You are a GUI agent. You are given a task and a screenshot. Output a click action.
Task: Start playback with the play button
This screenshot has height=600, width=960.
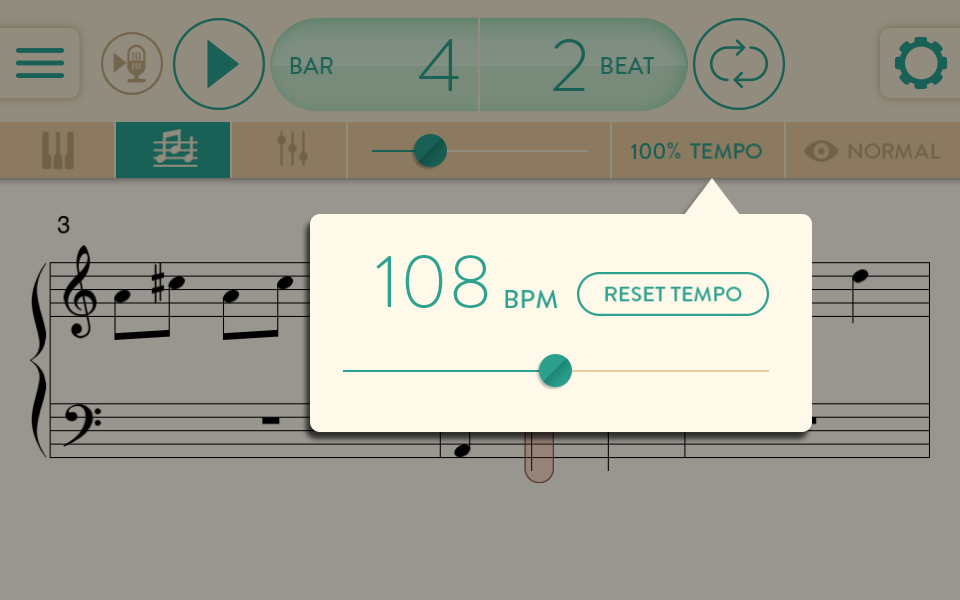tap(219, 64)
